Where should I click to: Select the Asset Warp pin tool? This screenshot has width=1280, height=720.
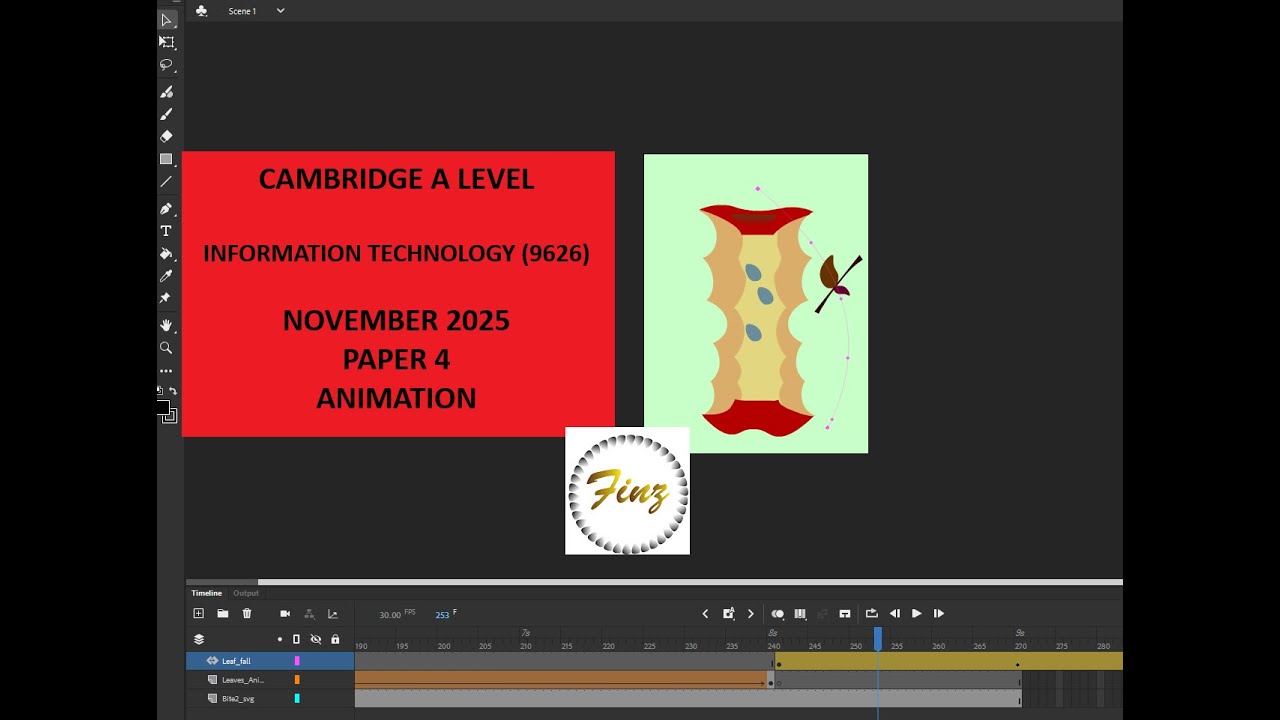click(x=167, y=298)
